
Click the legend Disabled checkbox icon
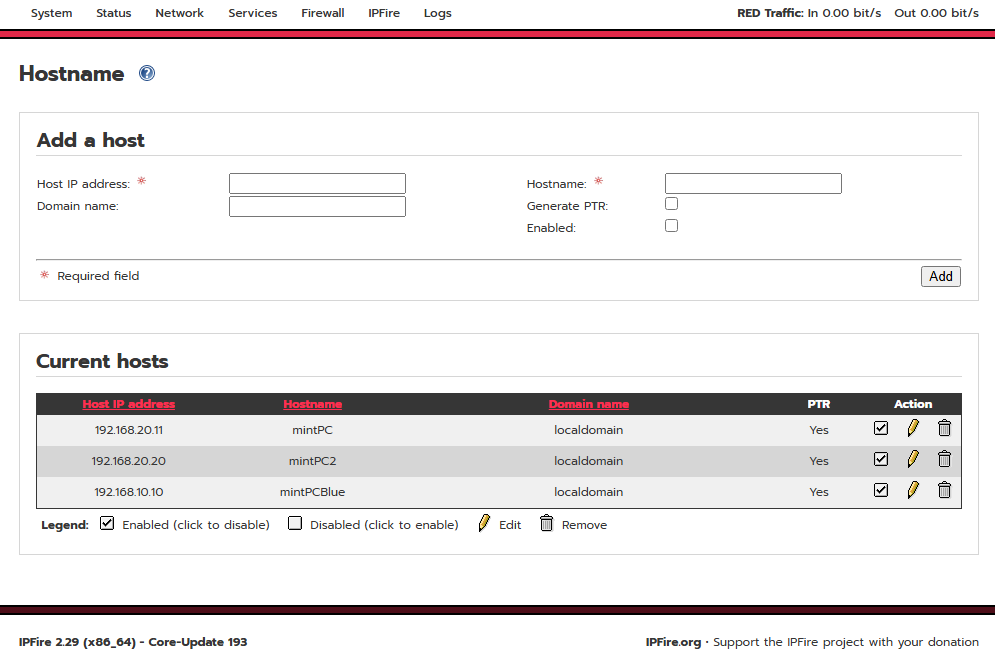(294, 523)
